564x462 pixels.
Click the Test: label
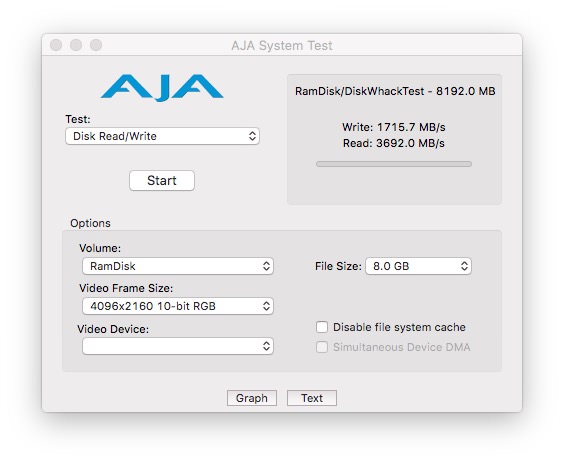tap(78, 119)
